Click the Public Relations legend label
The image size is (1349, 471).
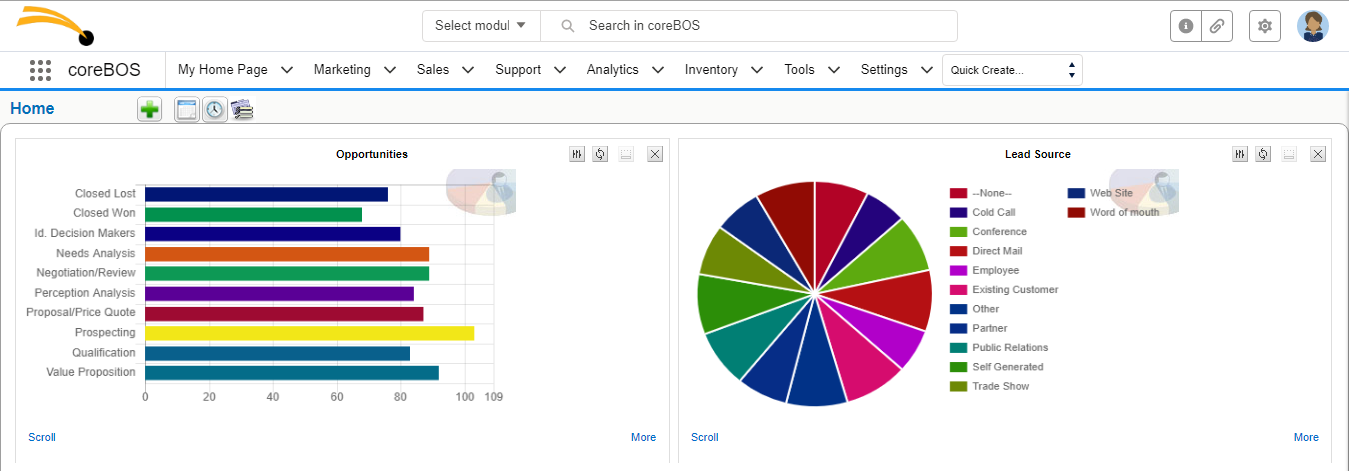pos(1010,348)
